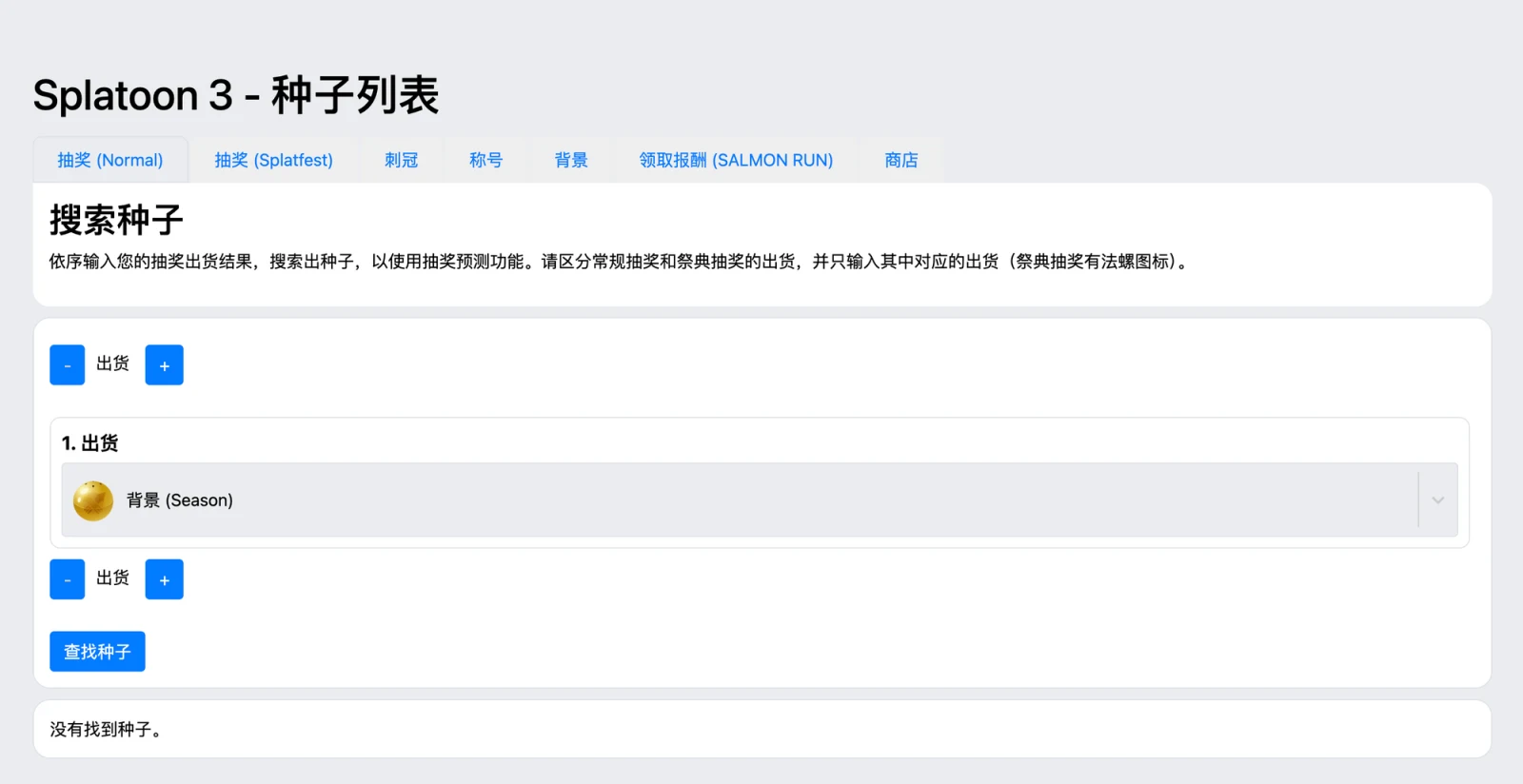1523x784 pixels.
Task: Go to the 背景 tab
Action: pos(571,160)
